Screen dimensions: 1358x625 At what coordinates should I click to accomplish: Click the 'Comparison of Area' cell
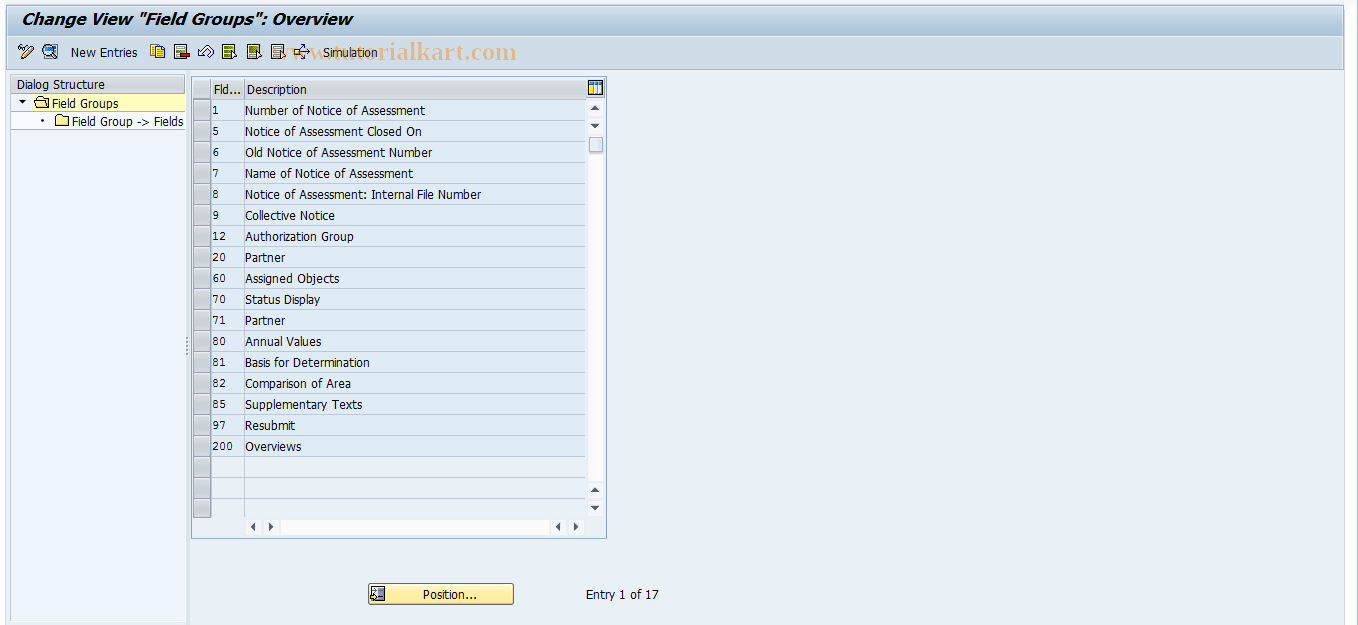(415, 383)
